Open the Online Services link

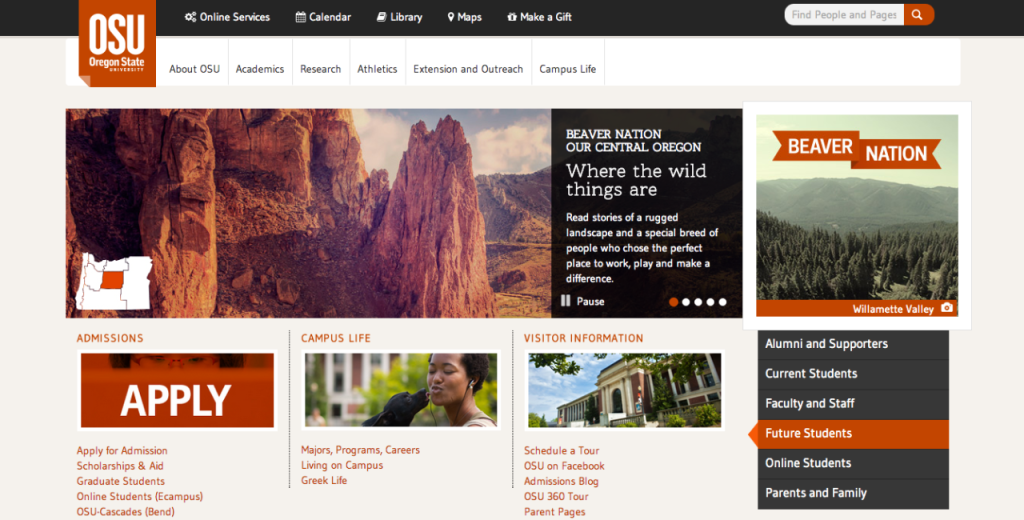pyautogui.click(x=234, y=17)
